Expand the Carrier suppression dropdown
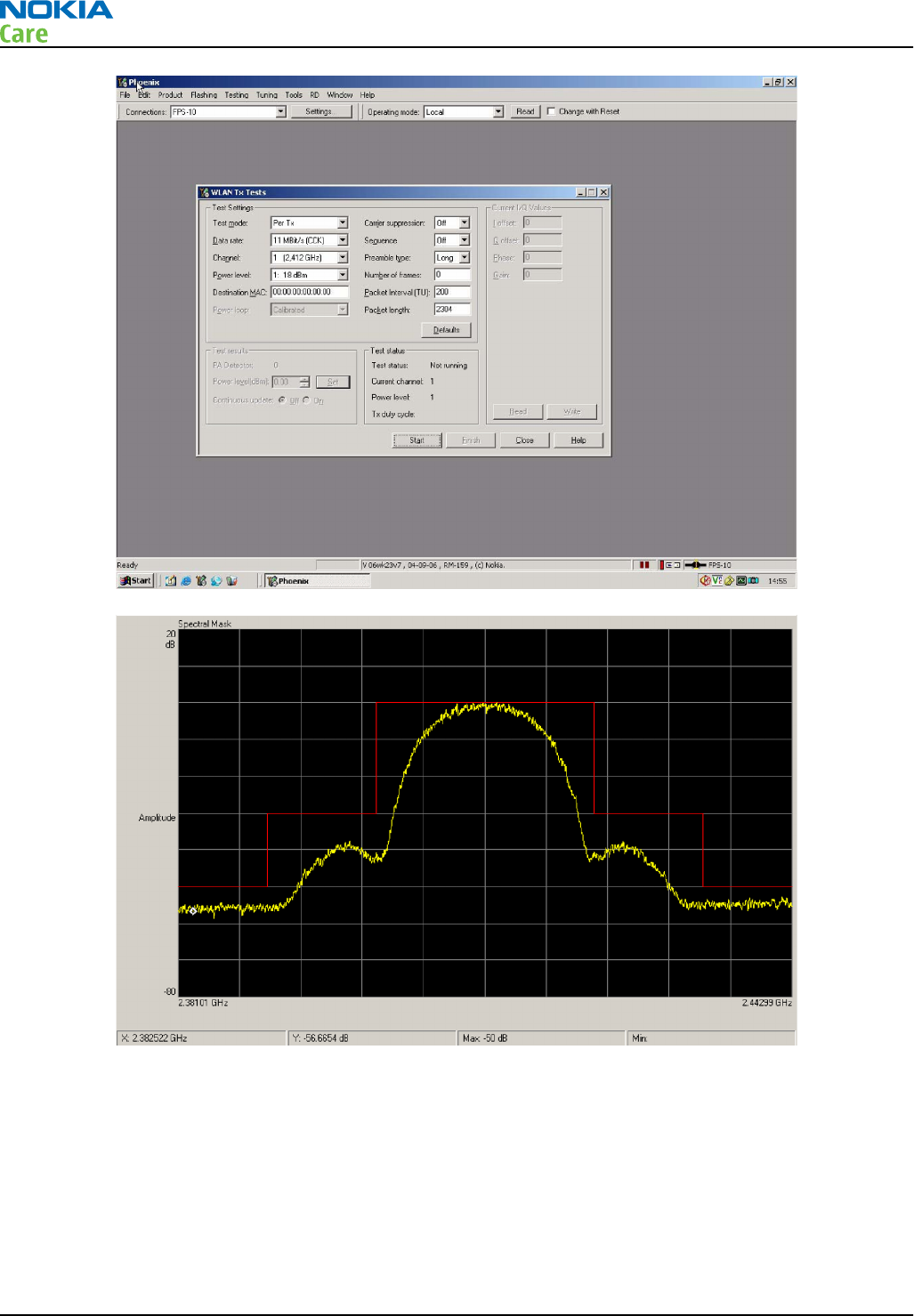This screenshot has height=1316, width=914. coord(464,223)
